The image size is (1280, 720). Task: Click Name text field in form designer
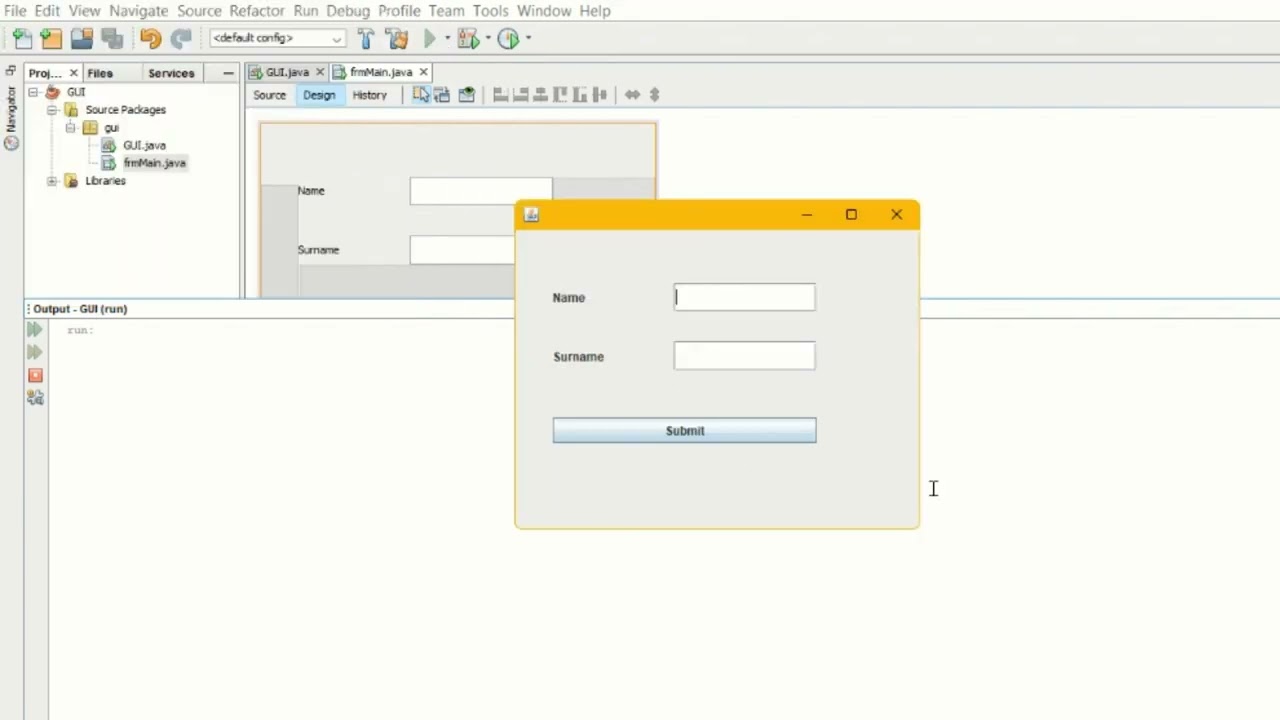point(480,191)
